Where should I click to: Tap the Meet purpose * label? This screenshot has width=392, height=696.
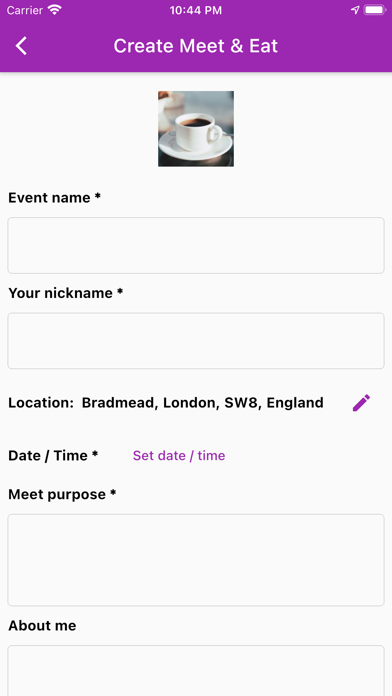(62, 494)
